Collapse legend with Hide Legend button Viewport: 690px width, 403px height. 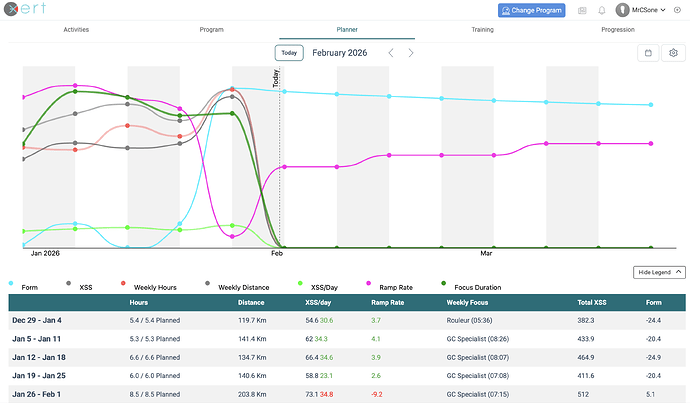pos(660,272)
